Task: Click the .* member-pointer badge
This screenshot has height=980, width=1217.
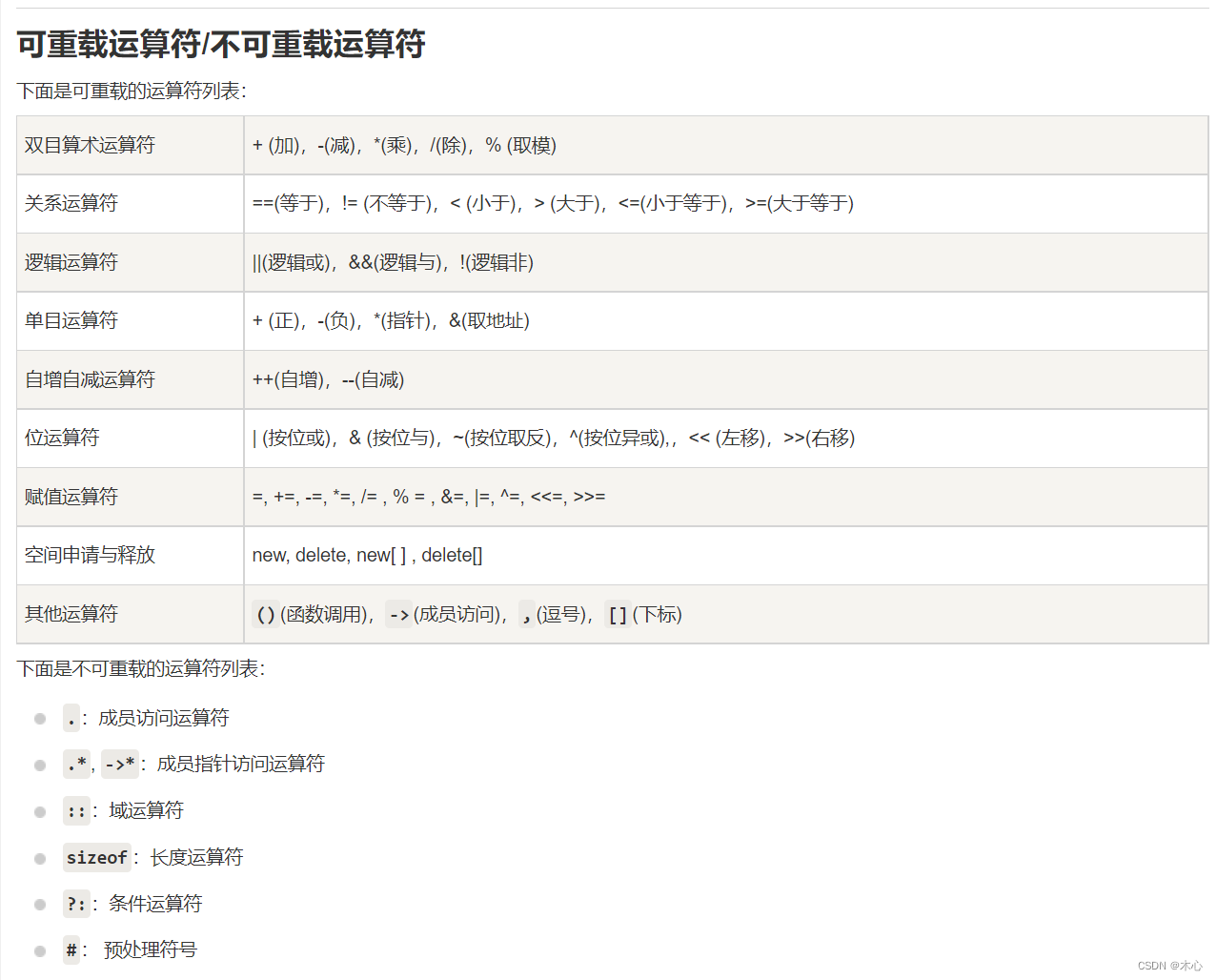Action: (75, 764)
